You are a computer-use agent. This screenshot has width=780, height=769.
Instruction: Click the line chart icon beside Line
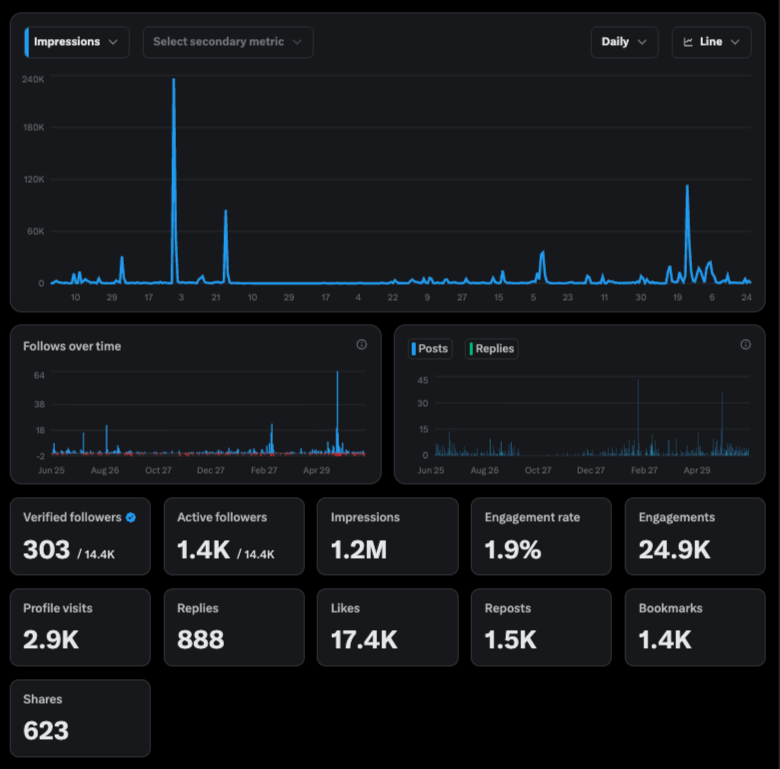pyautogui.click(x=688, y=42)
